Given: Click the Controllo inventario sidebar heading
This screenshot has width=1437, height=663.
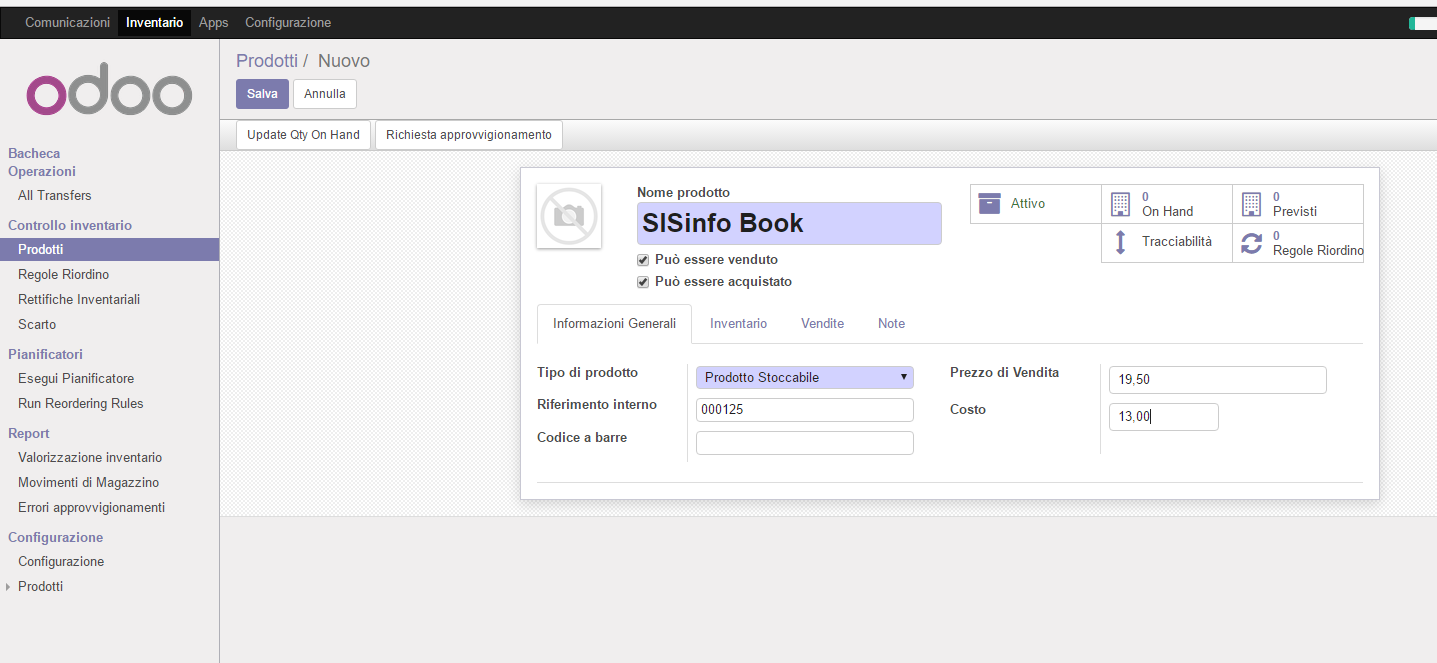Looking at the screenshot, I should coord(70,226).
